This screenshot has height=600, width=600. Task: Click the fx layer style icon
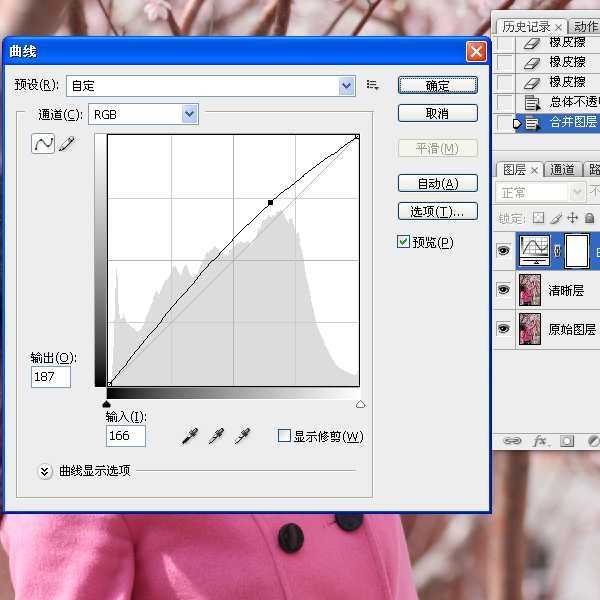tap(540, 440)
